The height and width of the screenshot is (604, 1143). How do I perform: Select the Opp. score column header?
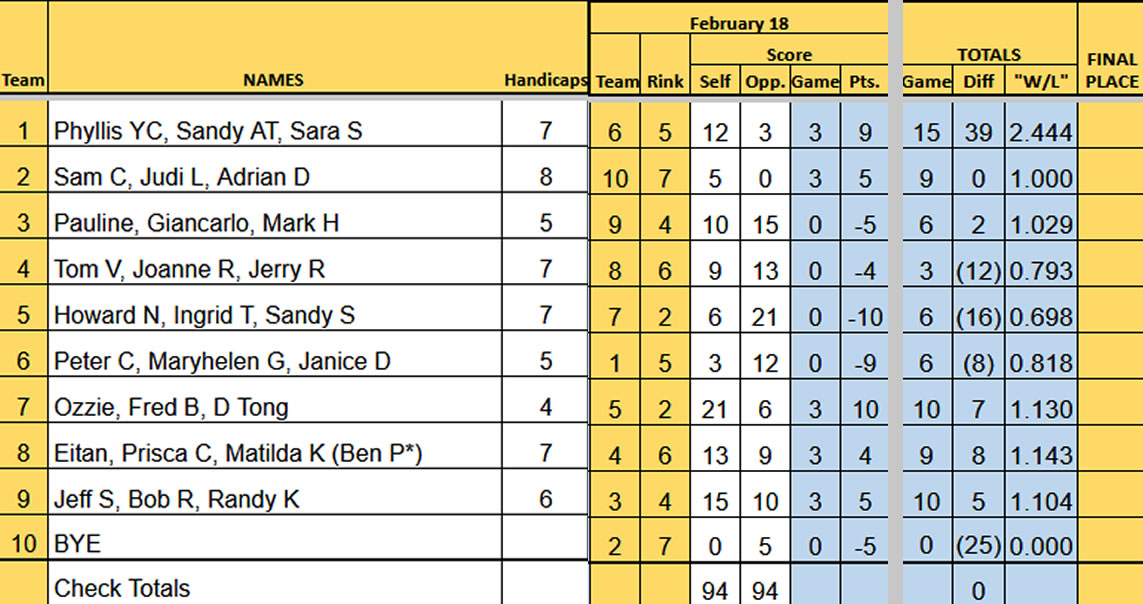pos(765,82)
